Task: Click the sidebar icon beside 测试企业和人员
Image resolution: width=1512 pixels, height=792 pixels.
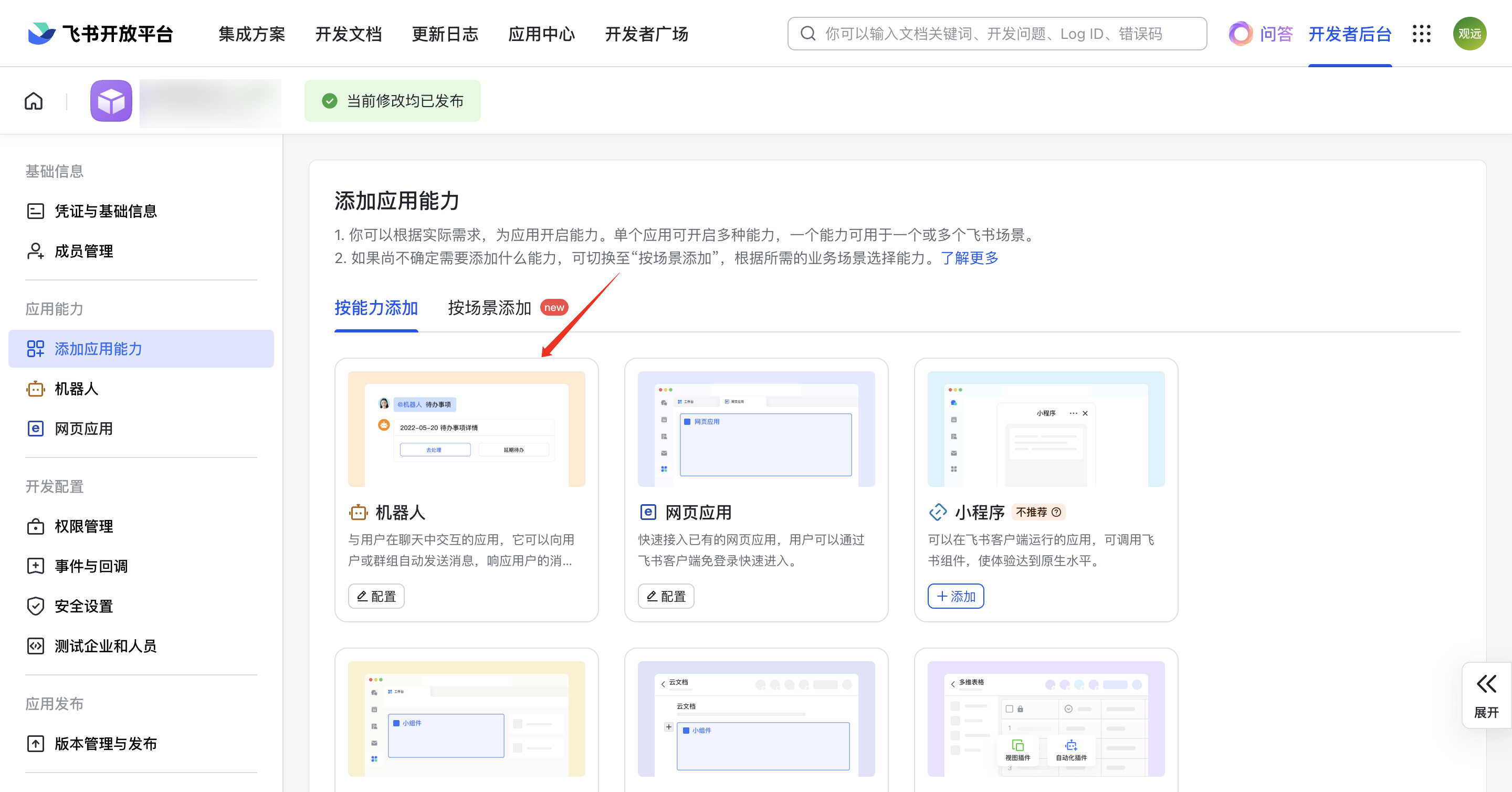Action: (x=35, y=646)
